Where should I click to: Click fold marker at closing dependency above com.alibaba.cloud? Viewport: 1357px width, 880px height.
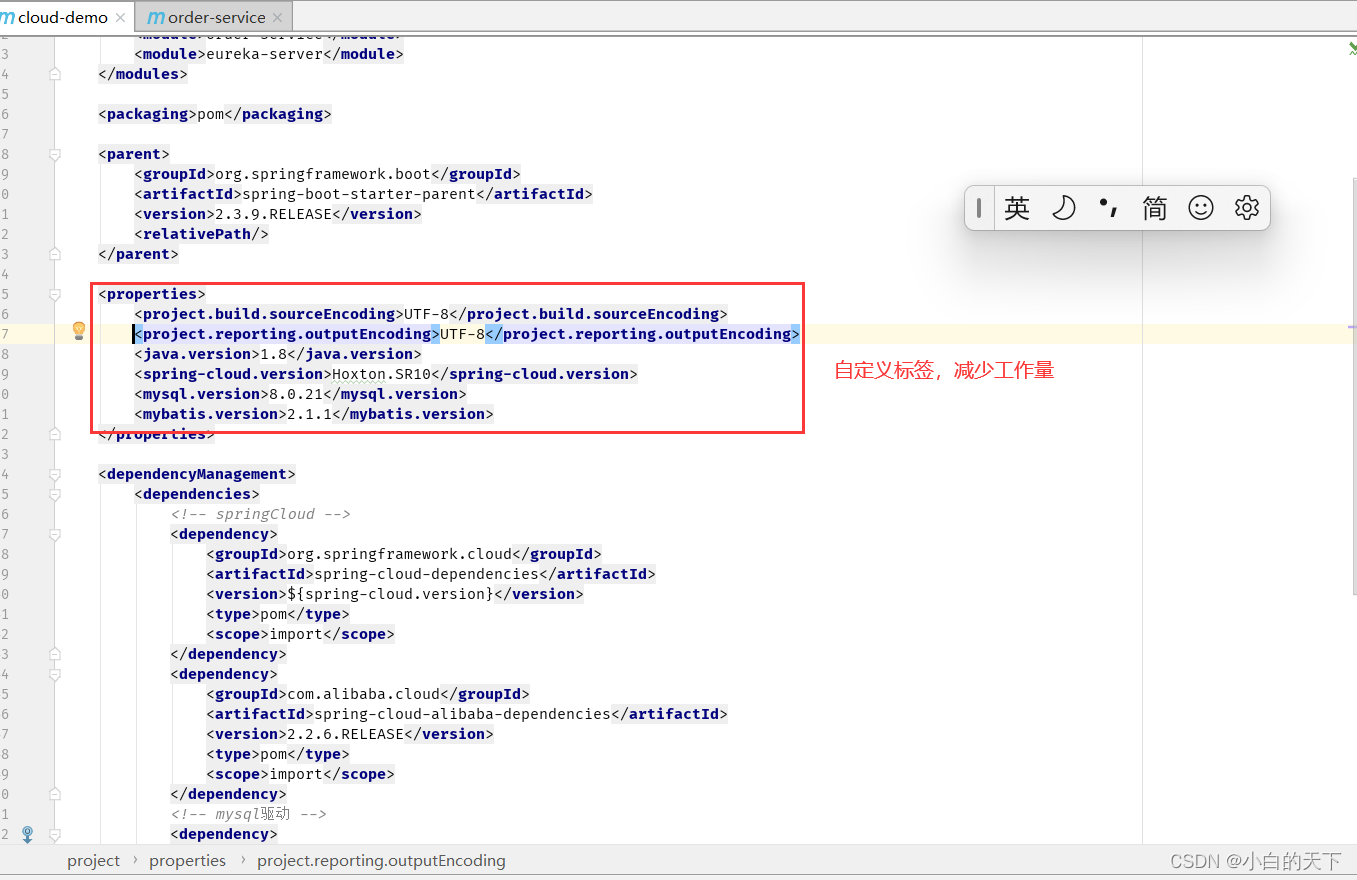tap(55, 654)
